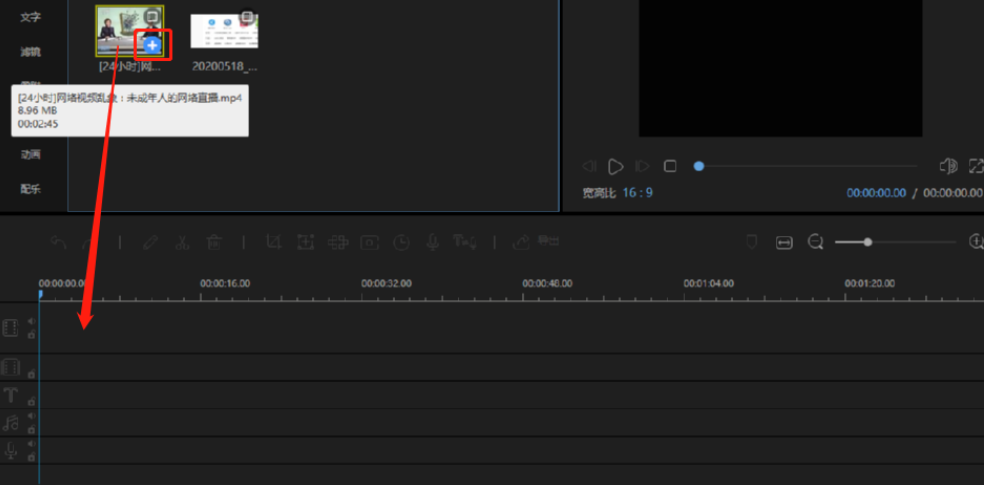
Task: Select the [24小时] video thumbnail
Action: click(129, 31)
